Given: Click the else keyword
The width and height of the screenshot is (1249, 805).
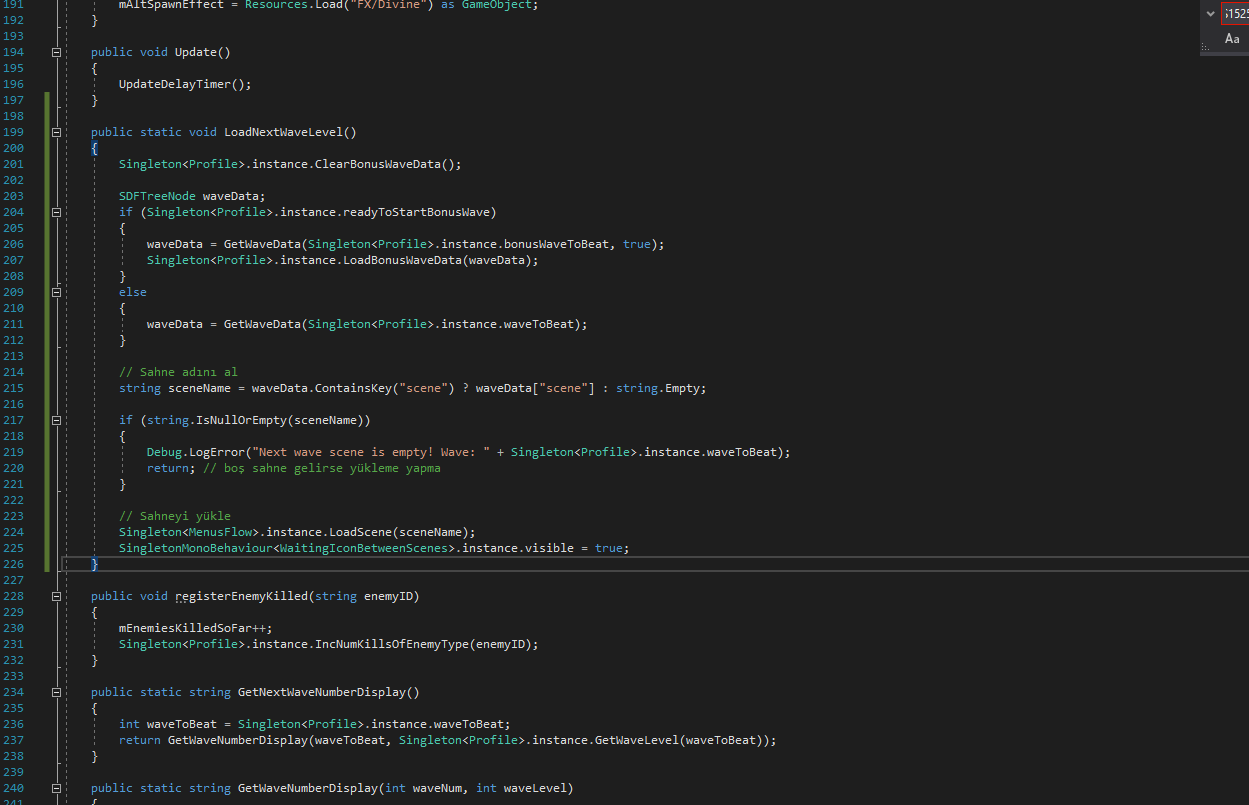Looking at the screenshot, I should 133,292.
